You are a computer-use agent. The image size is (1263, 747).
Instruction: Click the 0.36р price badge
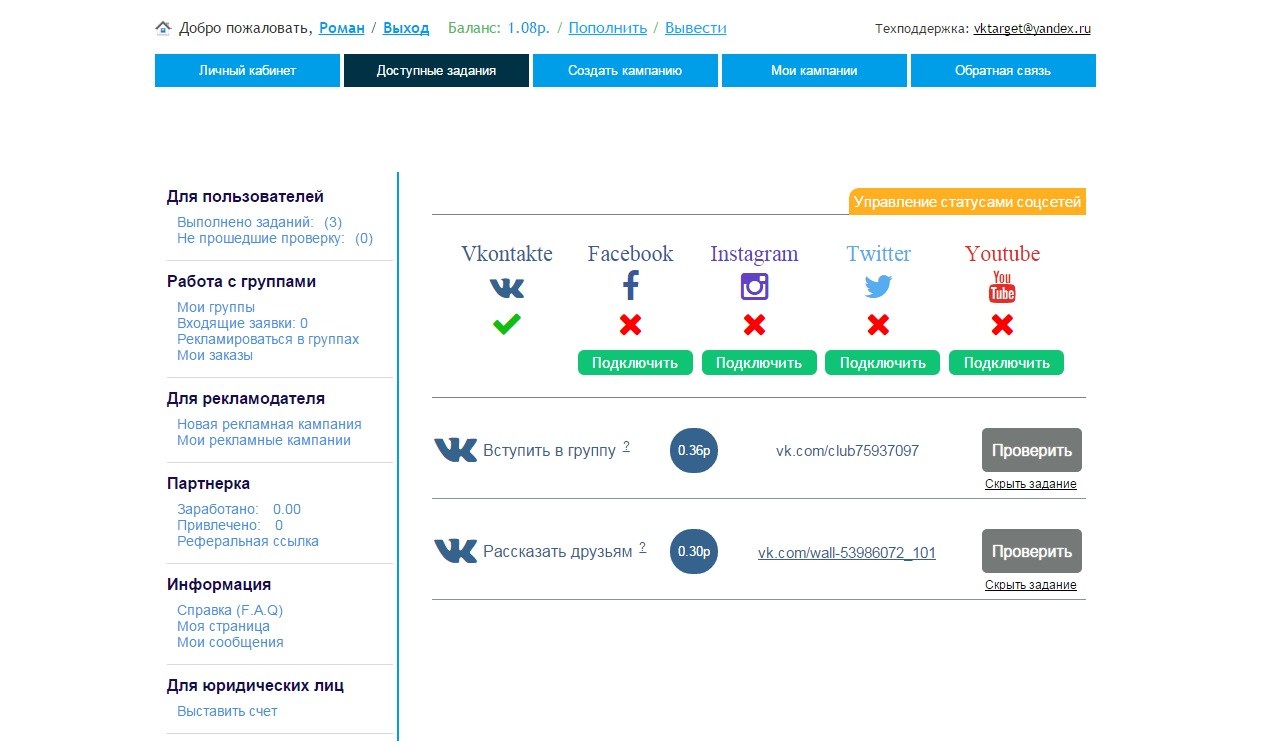click(694, 450)
